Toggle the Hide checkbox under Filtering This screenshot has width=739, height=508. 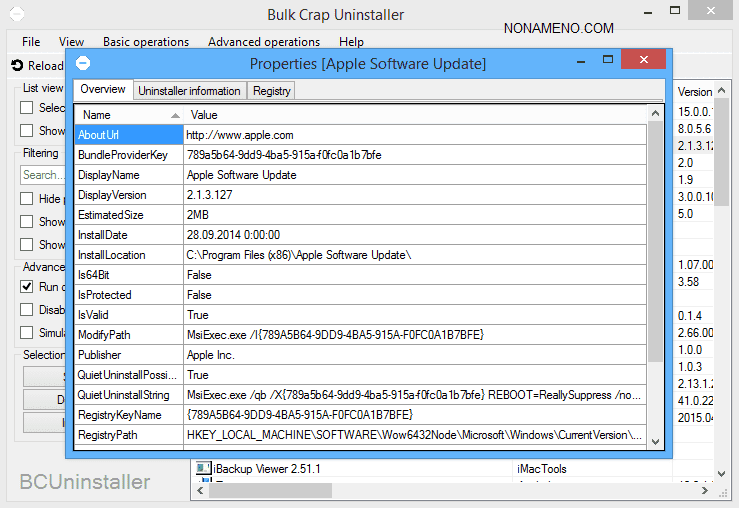click(x=28, y=198)
